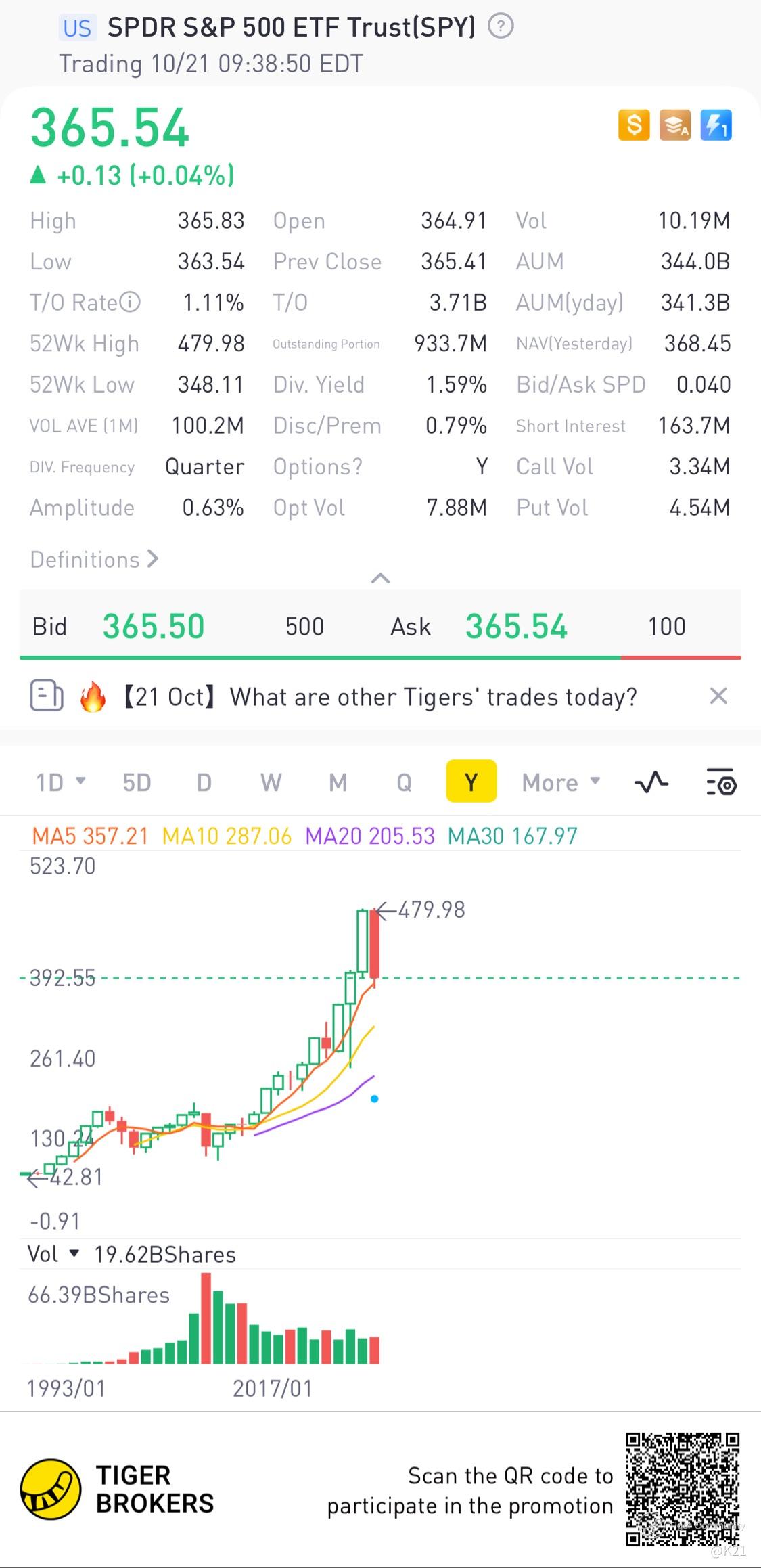Open chart settings list-gear icon

[x=721, y=782]
